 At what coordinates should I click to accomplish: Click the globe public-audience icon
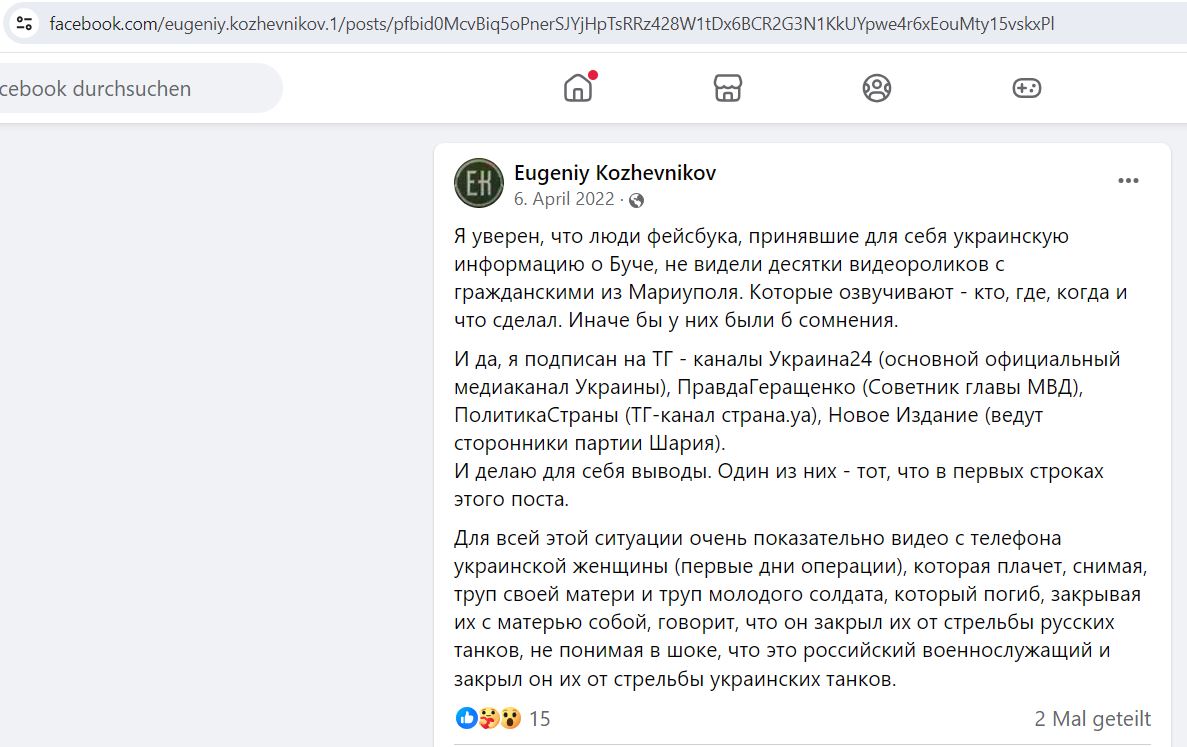637,200
